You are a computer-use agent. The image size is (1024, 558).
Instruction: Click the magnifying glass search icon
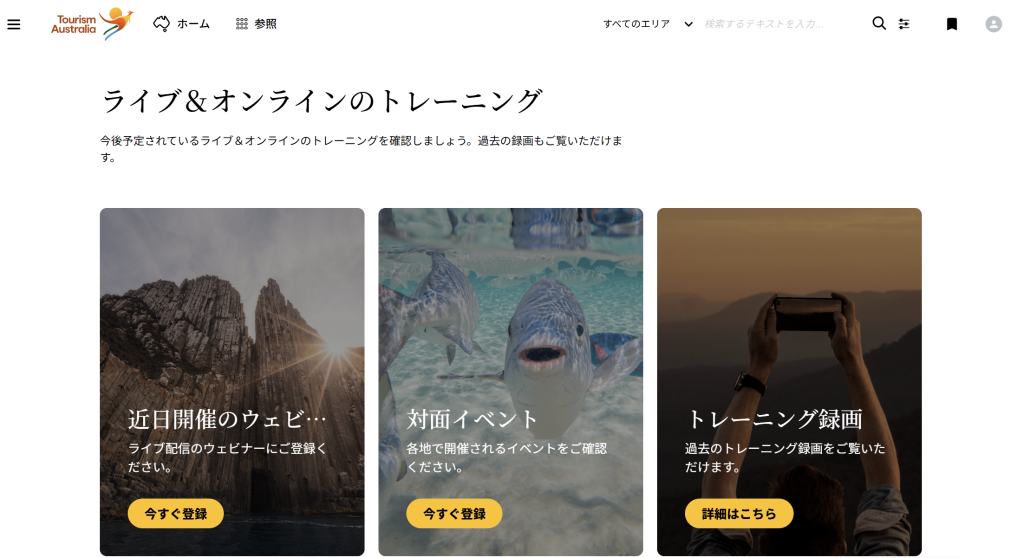click(879, 24)
